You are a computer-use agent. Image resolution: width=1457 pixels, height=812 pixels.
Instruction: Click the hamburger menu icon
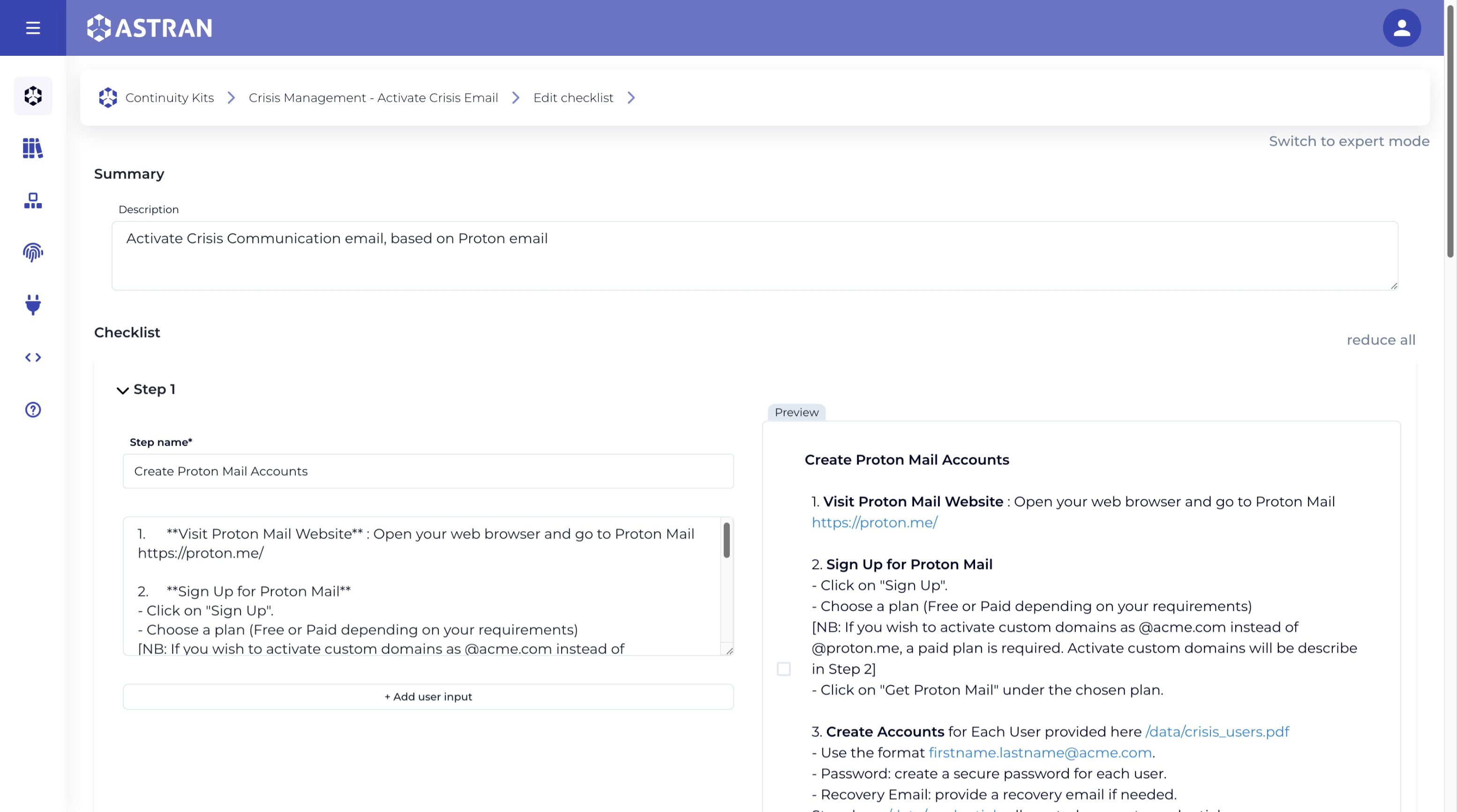[33, 28]
